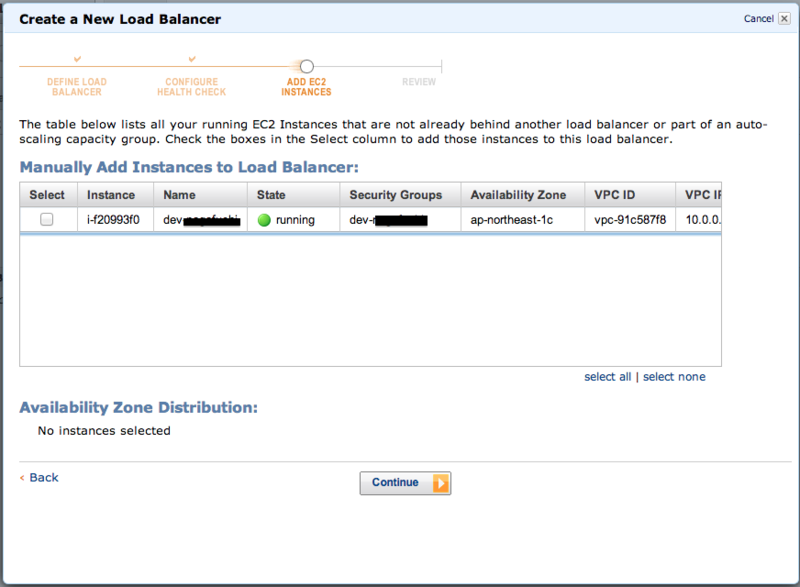Viewport: 800px width, 587px height.
Task: Jump to the Review step
Action: pos(419,82)
